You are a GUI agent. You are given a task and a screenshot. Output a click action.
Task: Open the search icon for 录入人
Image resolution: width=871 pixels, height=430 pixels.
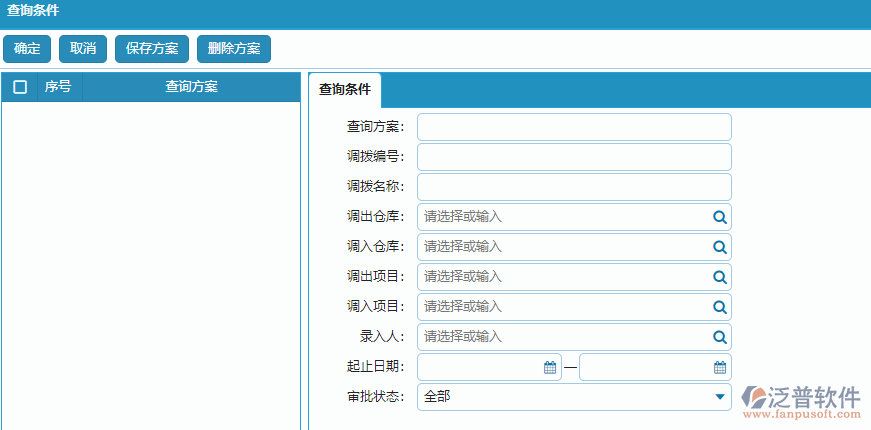[720, 337]
